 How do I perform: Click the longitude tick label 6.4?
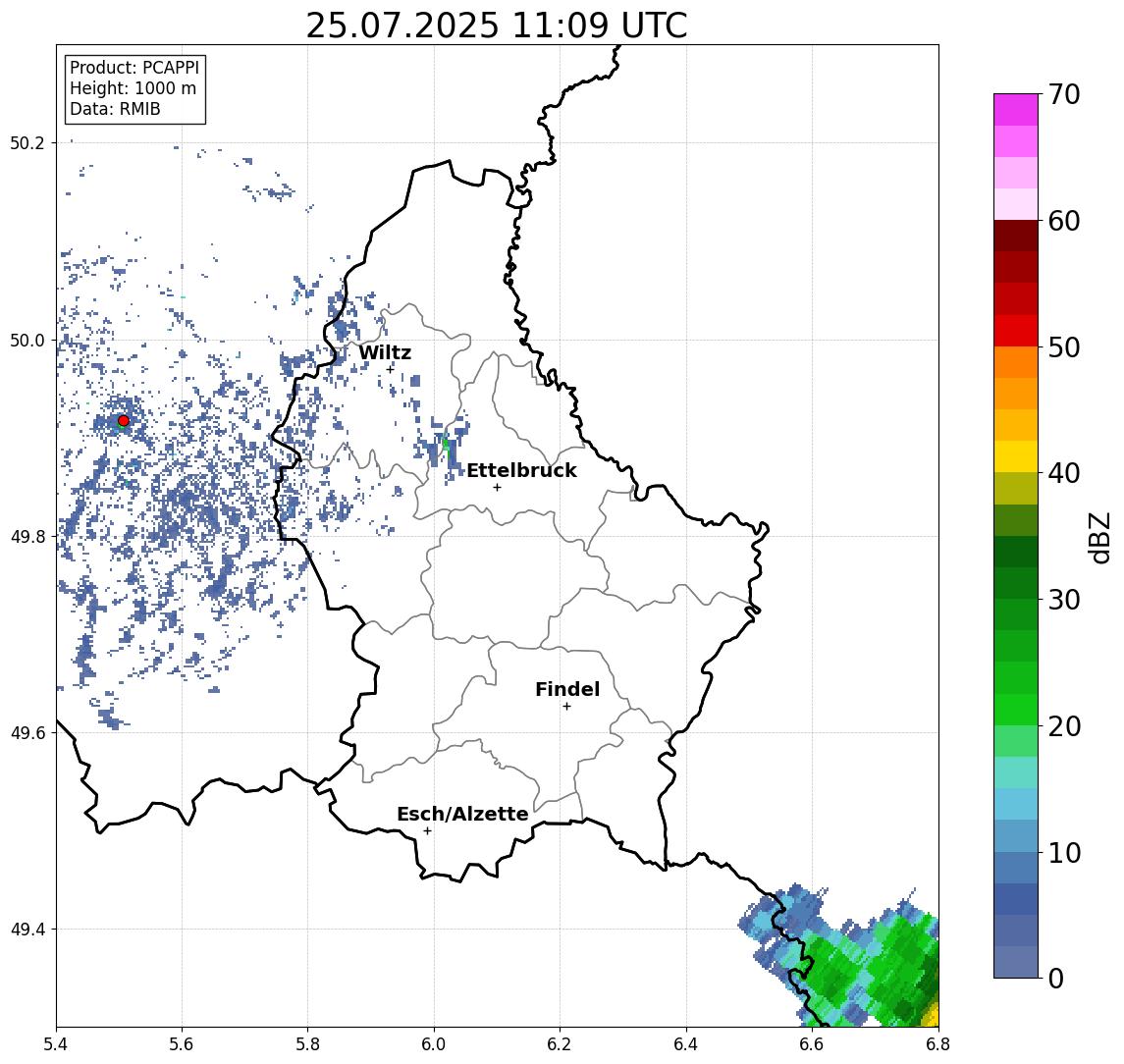pos(686,1044)
